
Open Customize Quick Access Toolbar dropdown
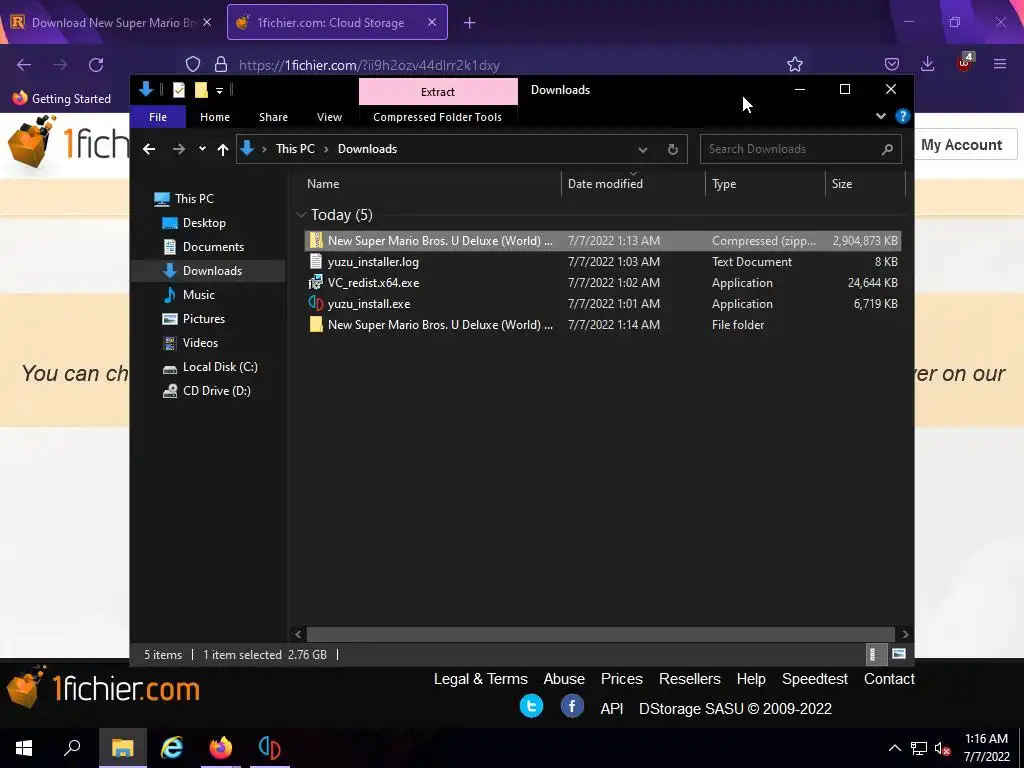coord(219,91)
